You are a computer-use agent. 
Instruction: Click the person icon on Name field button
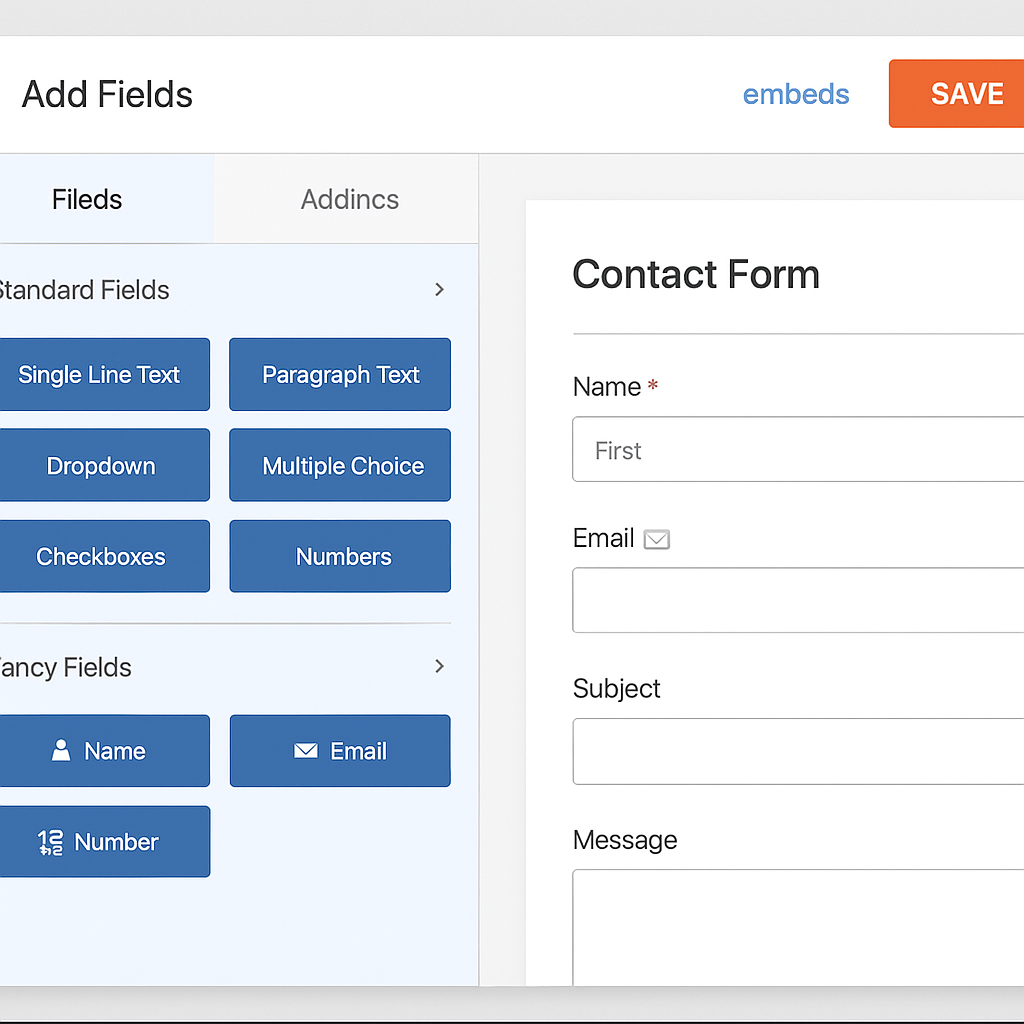point(61,750)
